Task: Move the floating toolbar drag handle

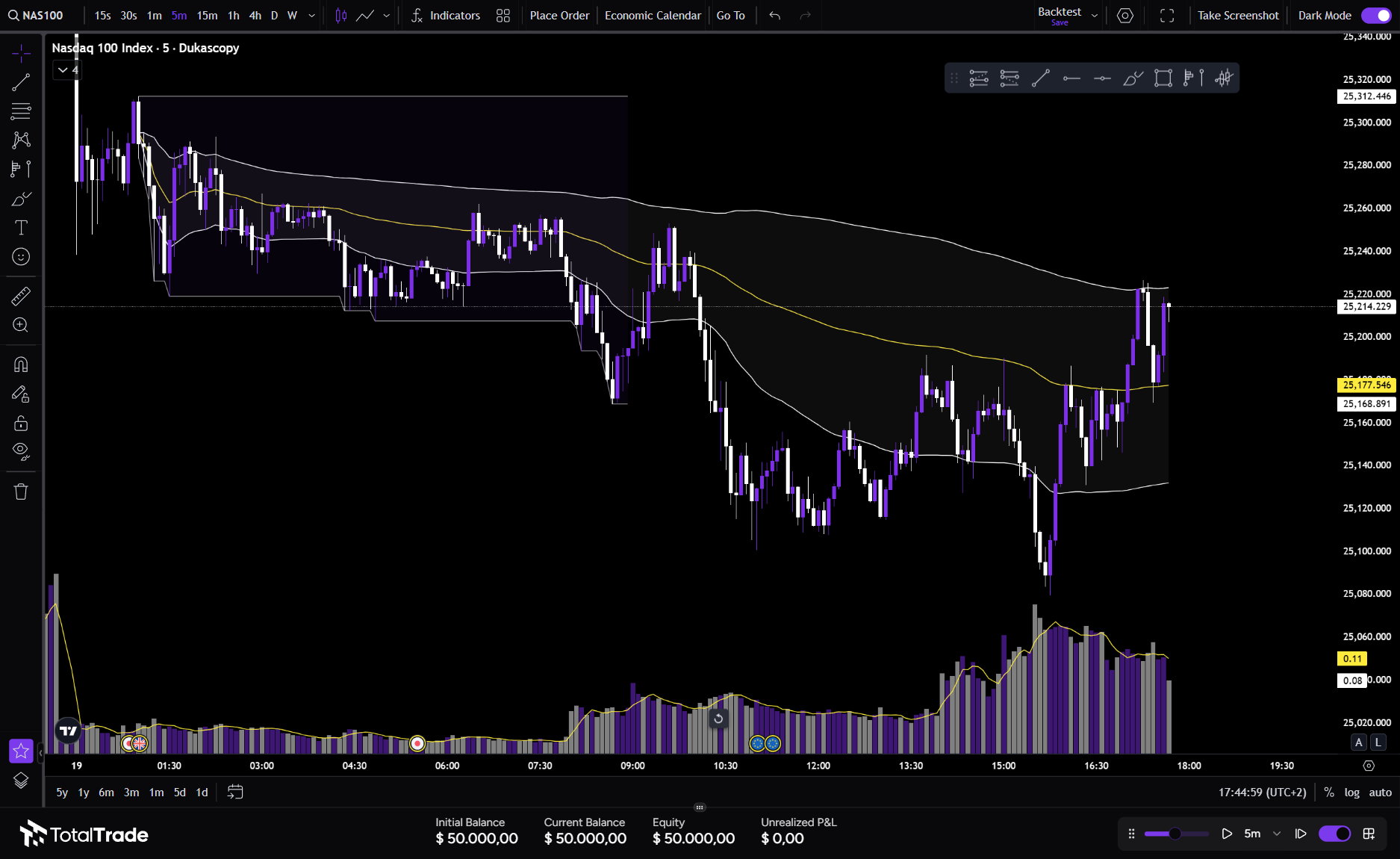Action: click(x=954, y=78)
